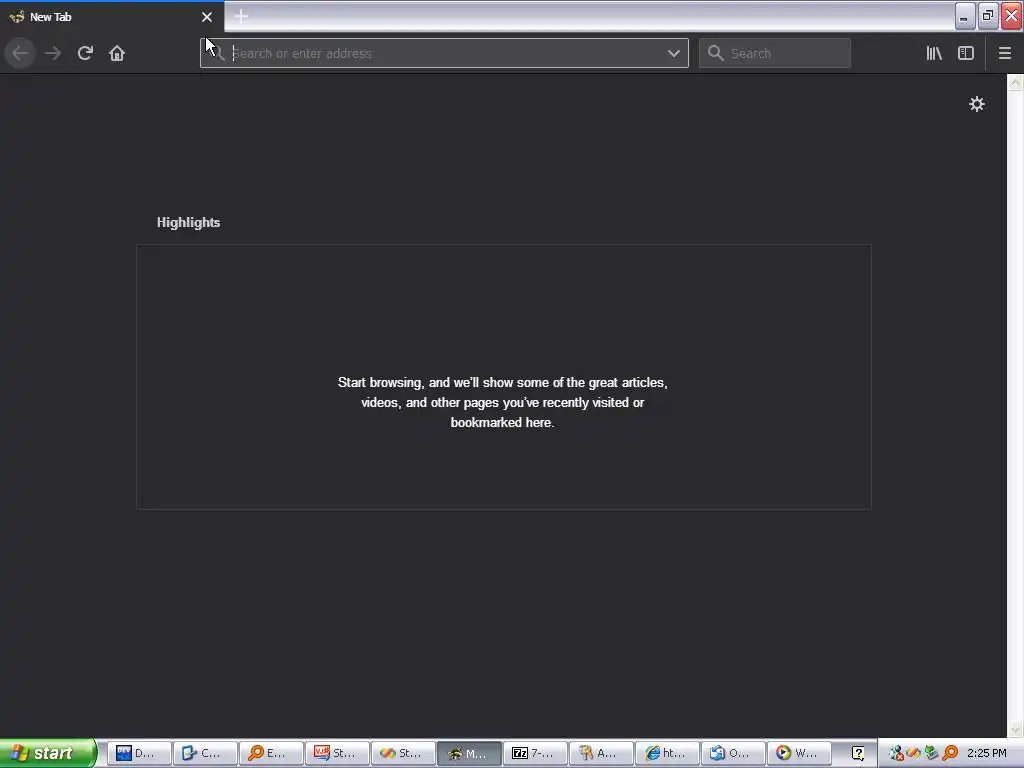Click the 'Start browsing' message text
The height and width of the screenshot is (768, 1024).
click(502, 402)
